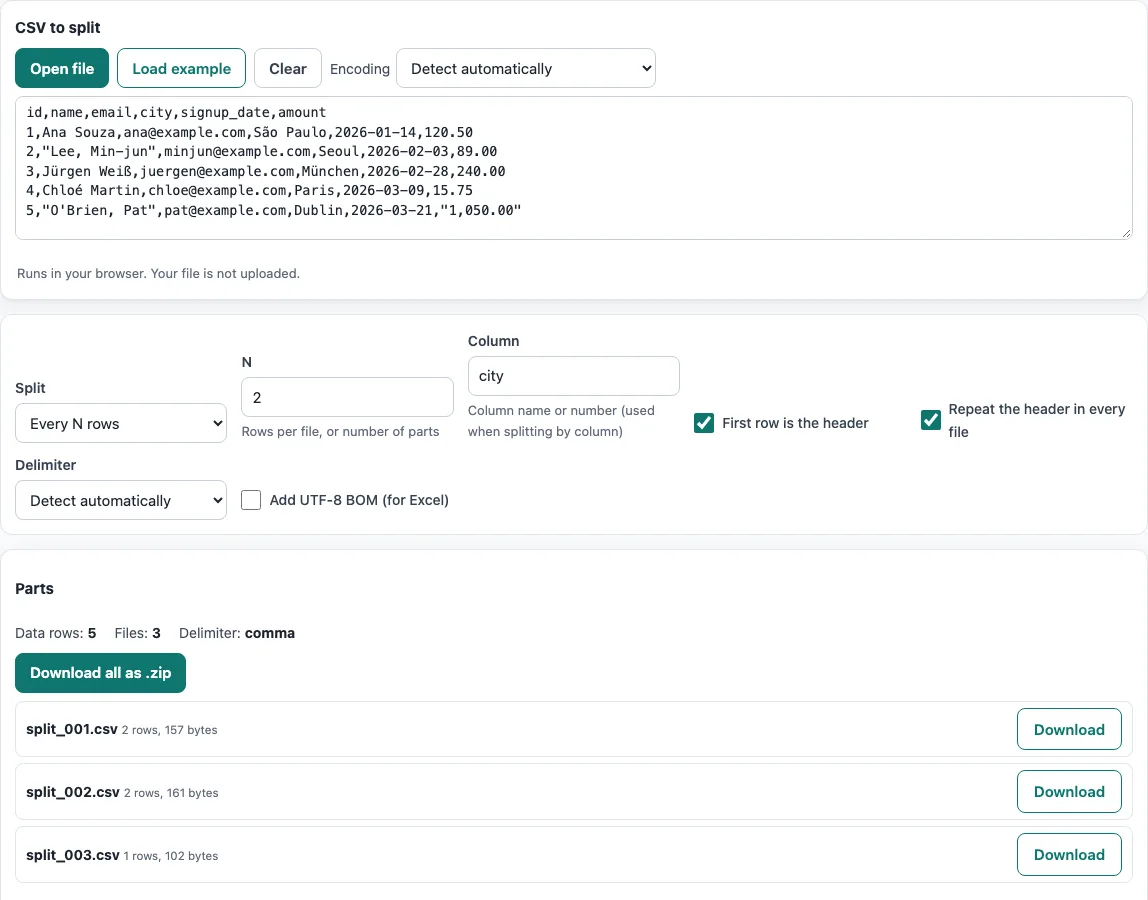The image size is (1148, 900).
Task: Click the 'CSV to split' heading
Action: [x=58, y=28]
